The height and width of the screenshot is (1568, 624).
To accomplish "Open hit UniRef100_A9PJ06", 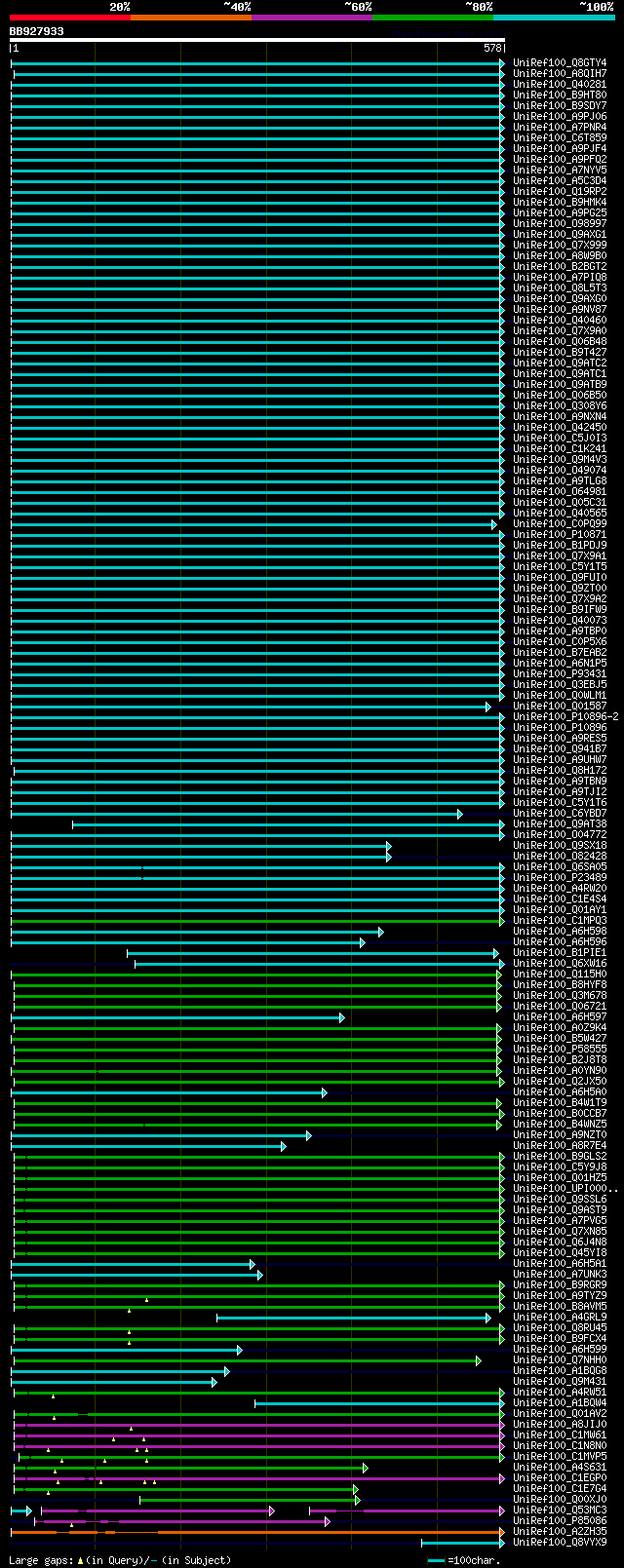I will (x=560, y=117).
